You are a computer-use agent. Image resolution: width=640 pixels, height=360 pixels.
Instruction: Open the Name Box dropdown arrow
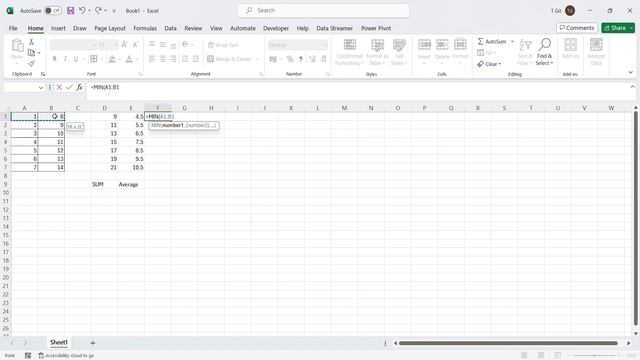click(41, 87)
